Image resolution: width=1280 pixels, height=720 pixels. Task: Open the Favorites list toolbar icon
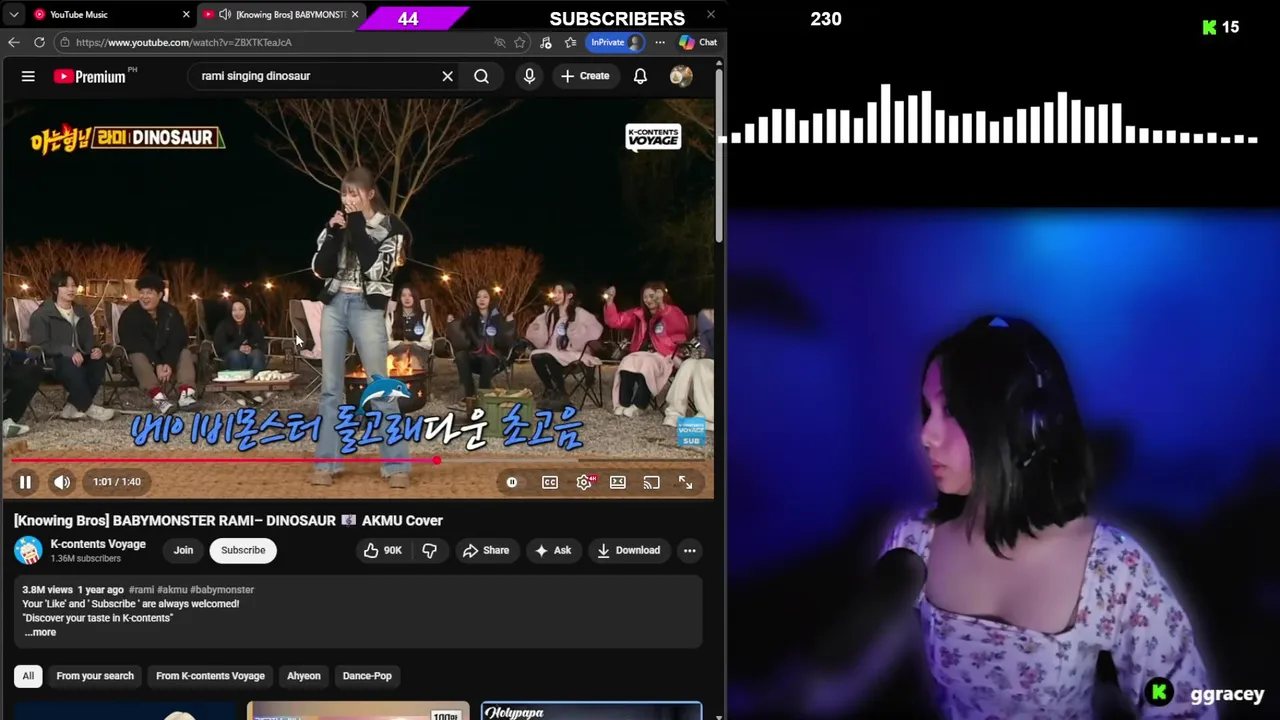tap(570, 42)
